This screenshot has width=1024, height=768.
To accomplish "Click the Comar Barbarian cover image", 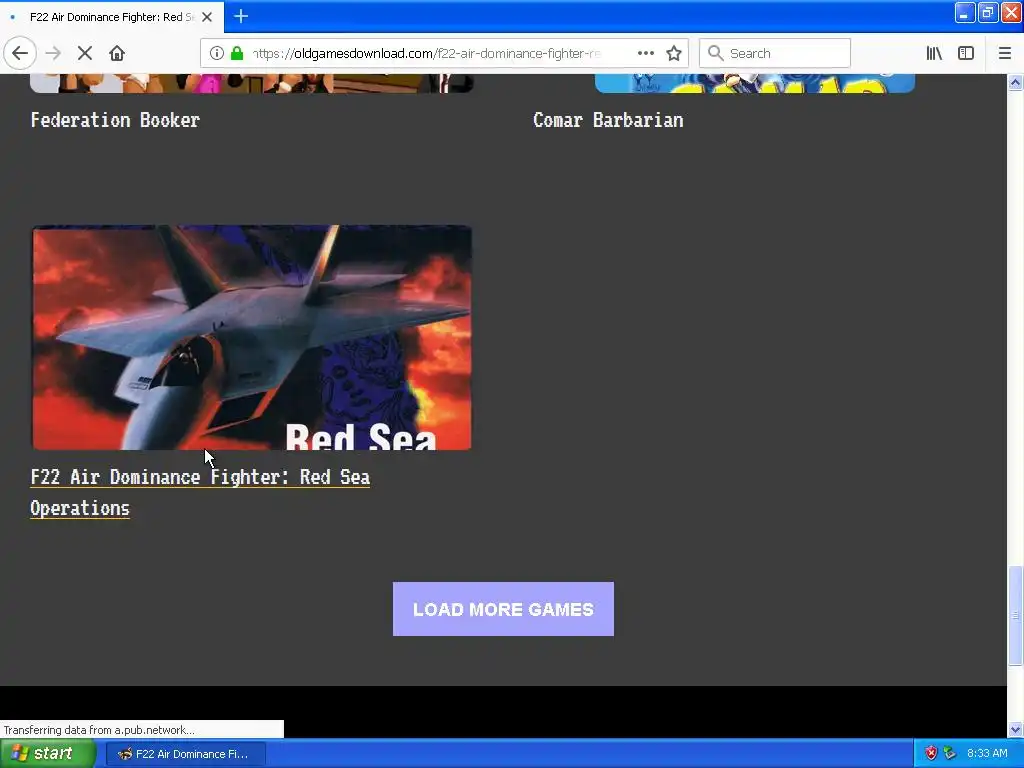I will point(755,83).
